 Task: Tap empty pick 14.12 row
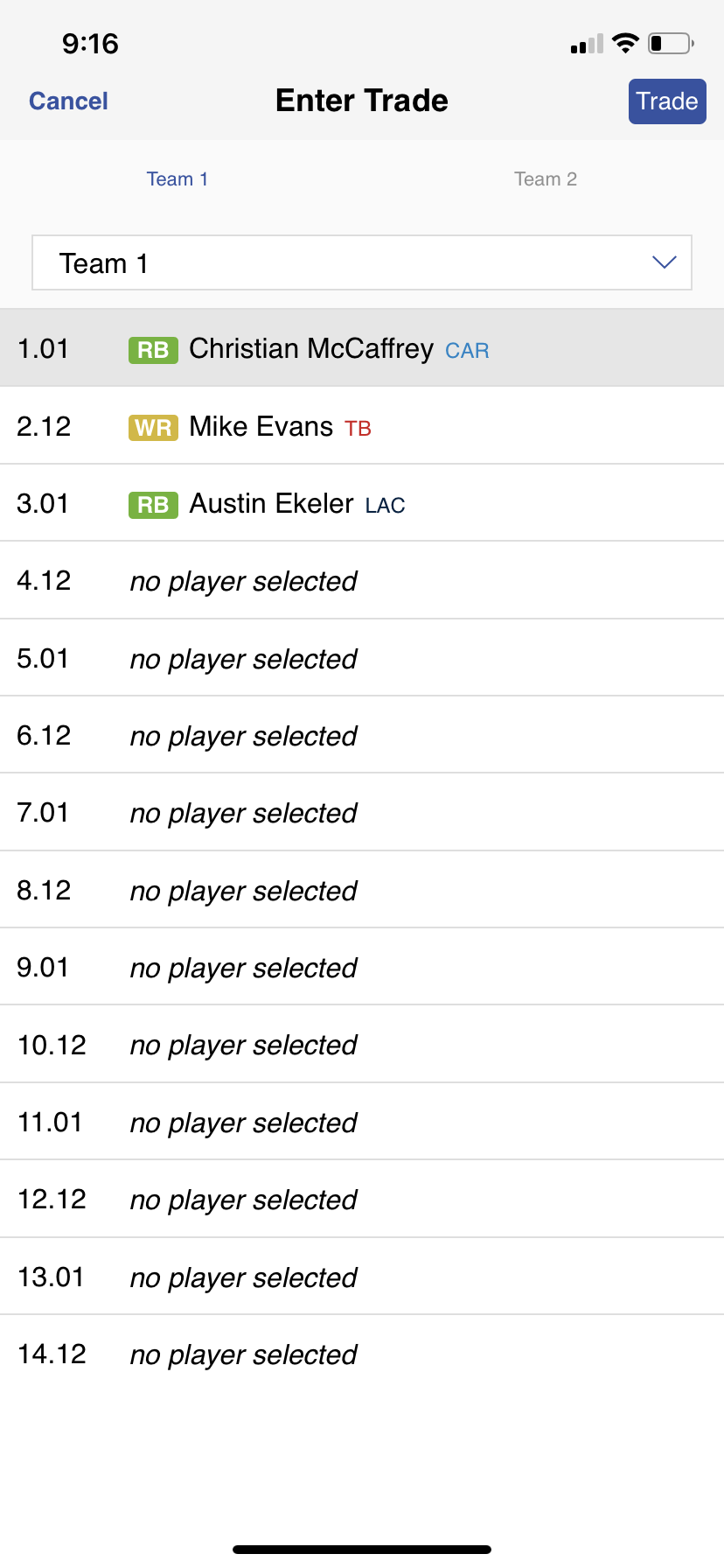point(362,1354)
